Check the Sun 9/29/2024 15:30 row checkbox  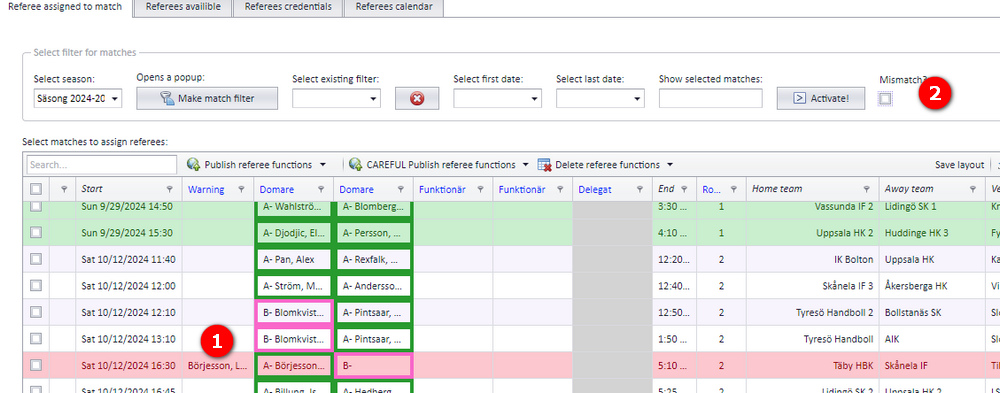(36, 232)
